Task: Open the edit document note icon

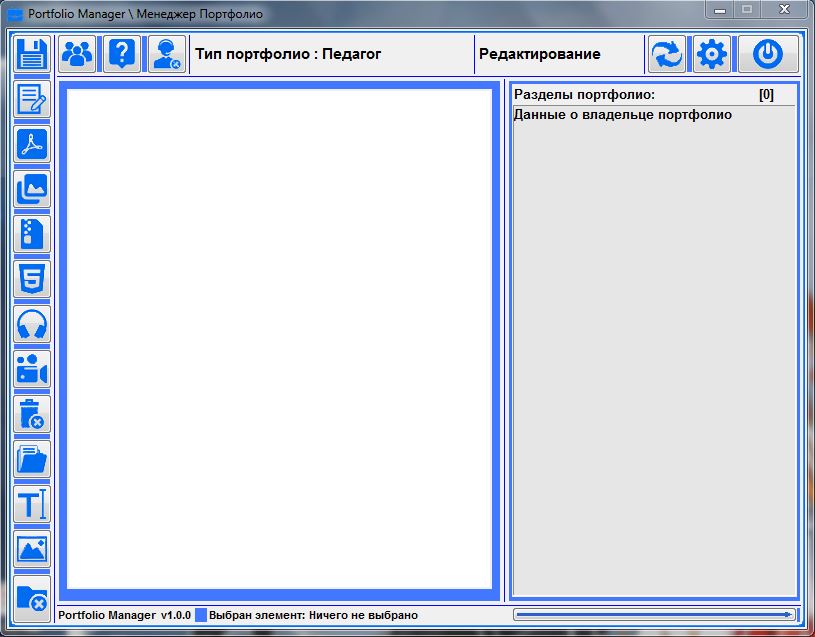Action: pos(32,99)
